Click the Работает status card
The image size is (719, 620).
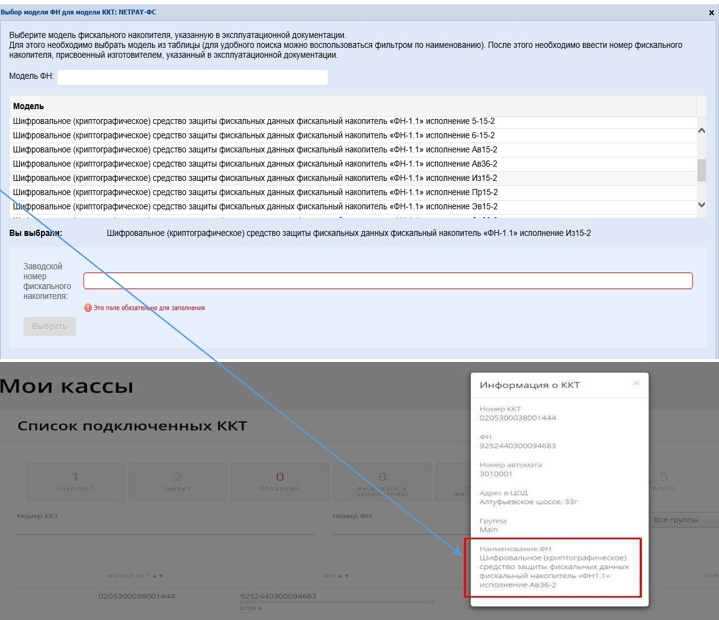tap(75, 482)
